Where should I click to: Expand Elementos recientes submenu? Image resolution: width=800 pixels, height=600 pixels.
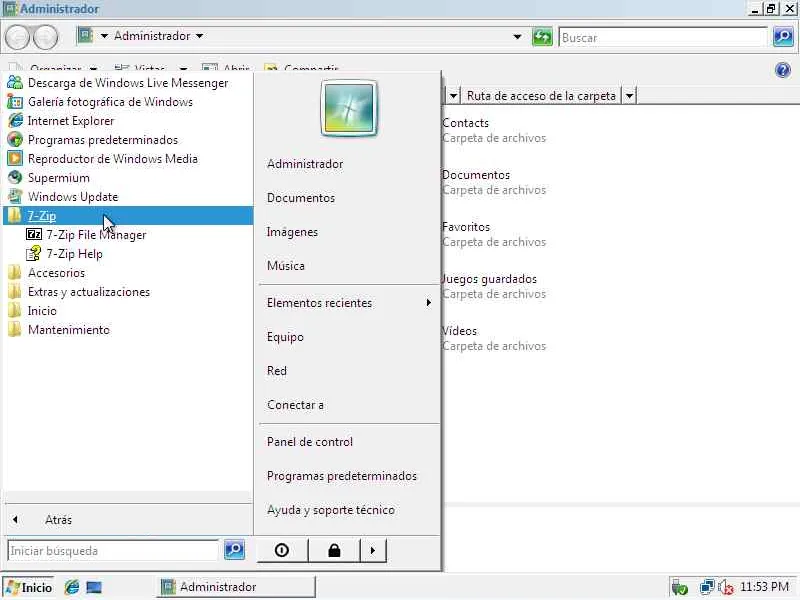tap(348, 303)
